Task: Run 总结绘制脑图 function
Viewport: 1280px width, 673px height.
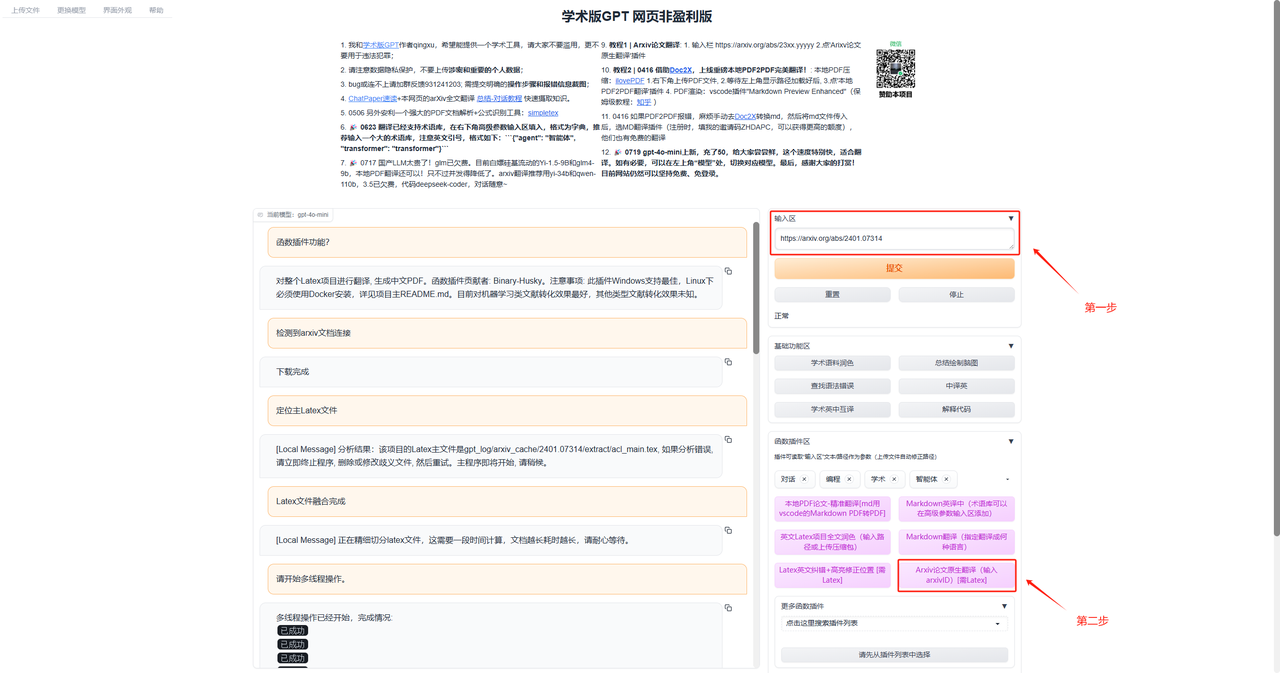Action: [956, 363]
